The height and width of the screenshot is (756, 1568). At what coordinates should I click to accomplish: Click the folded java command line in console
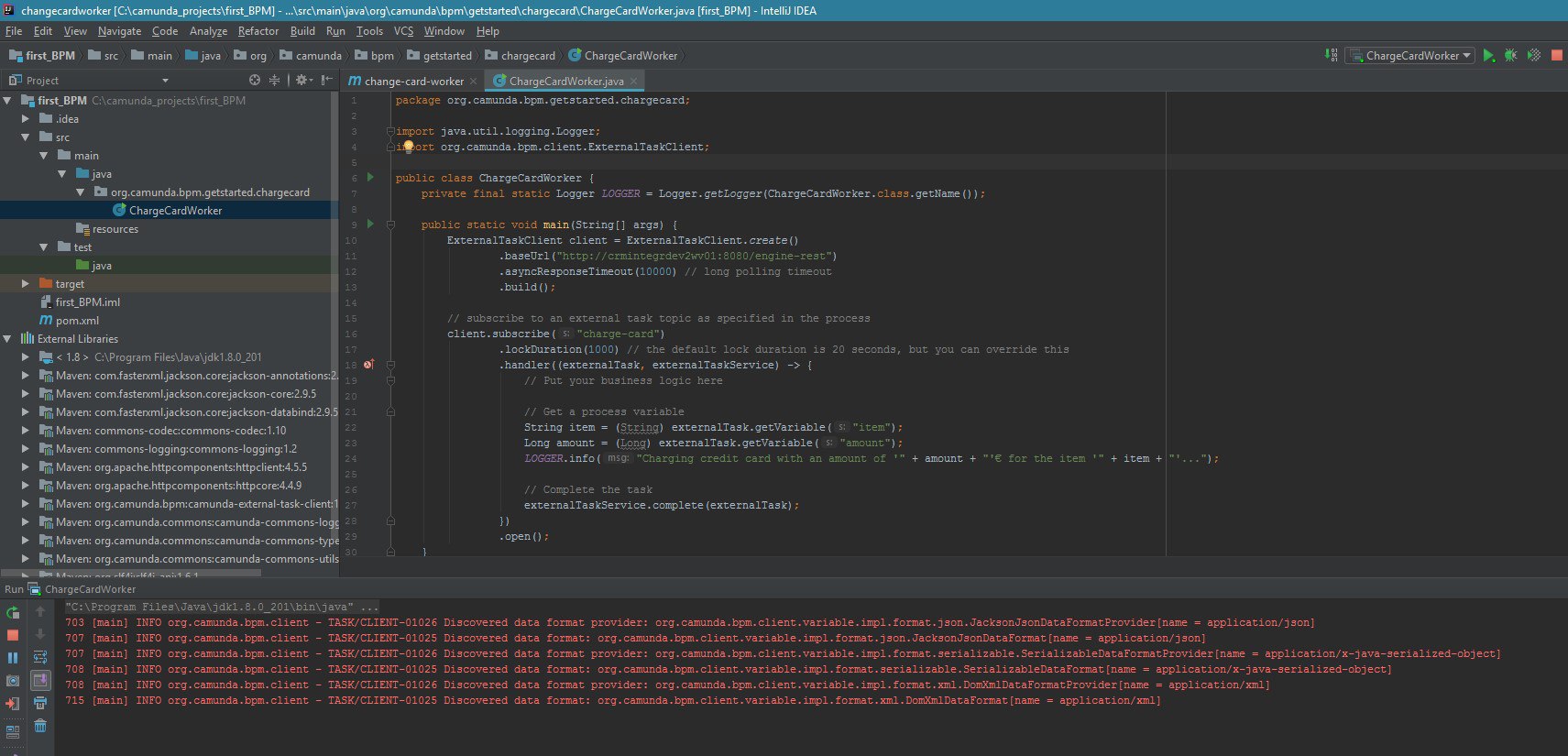point(222,608)
